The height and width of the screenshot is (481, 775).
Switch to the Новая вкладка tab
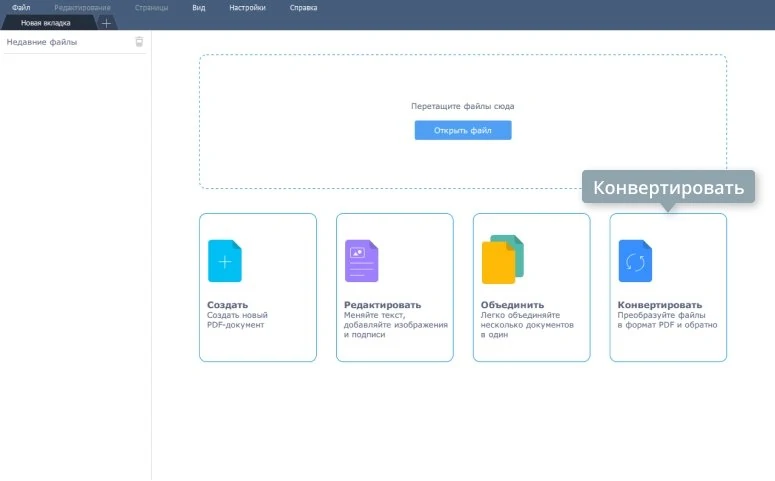(49, 22)
